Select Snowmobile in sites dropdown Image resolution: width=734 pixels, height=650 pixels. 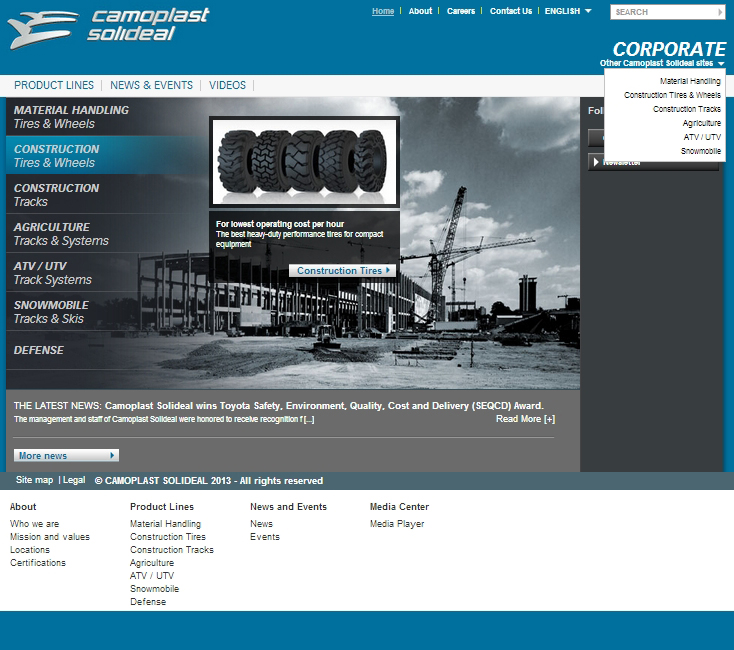coord(700,151)
